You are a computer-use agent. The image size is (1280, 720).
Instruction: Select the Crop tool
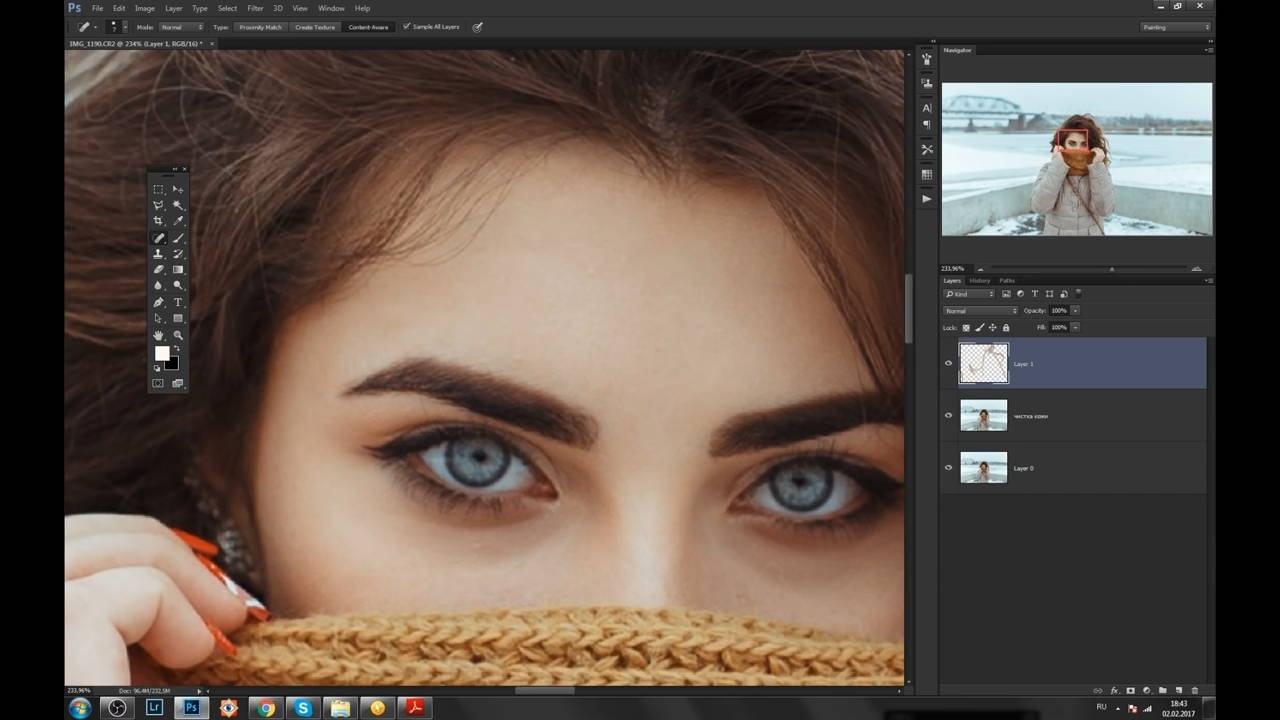pos(158,221)
